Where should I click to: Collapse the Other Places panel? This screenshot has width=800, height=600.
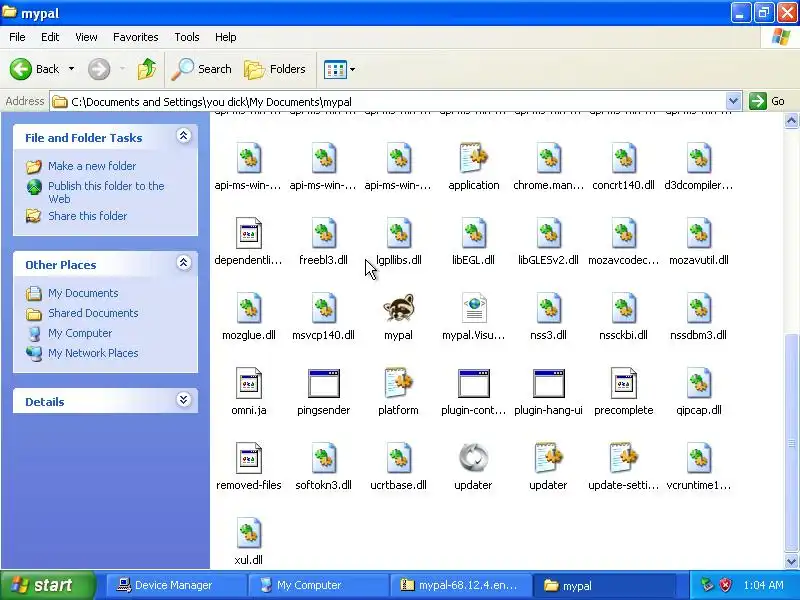tap(184, 263)
